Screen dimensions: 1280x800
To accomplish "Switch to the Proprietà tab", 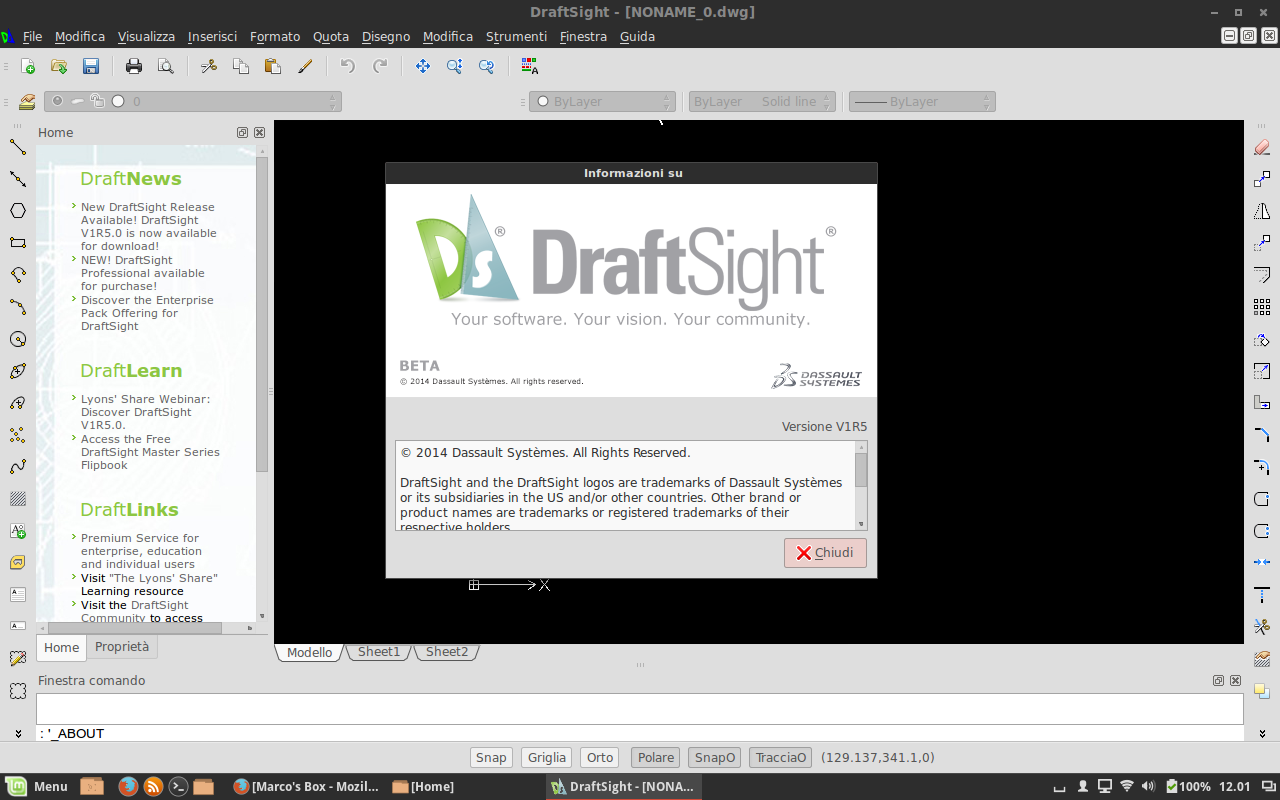I will coord(122,647).
